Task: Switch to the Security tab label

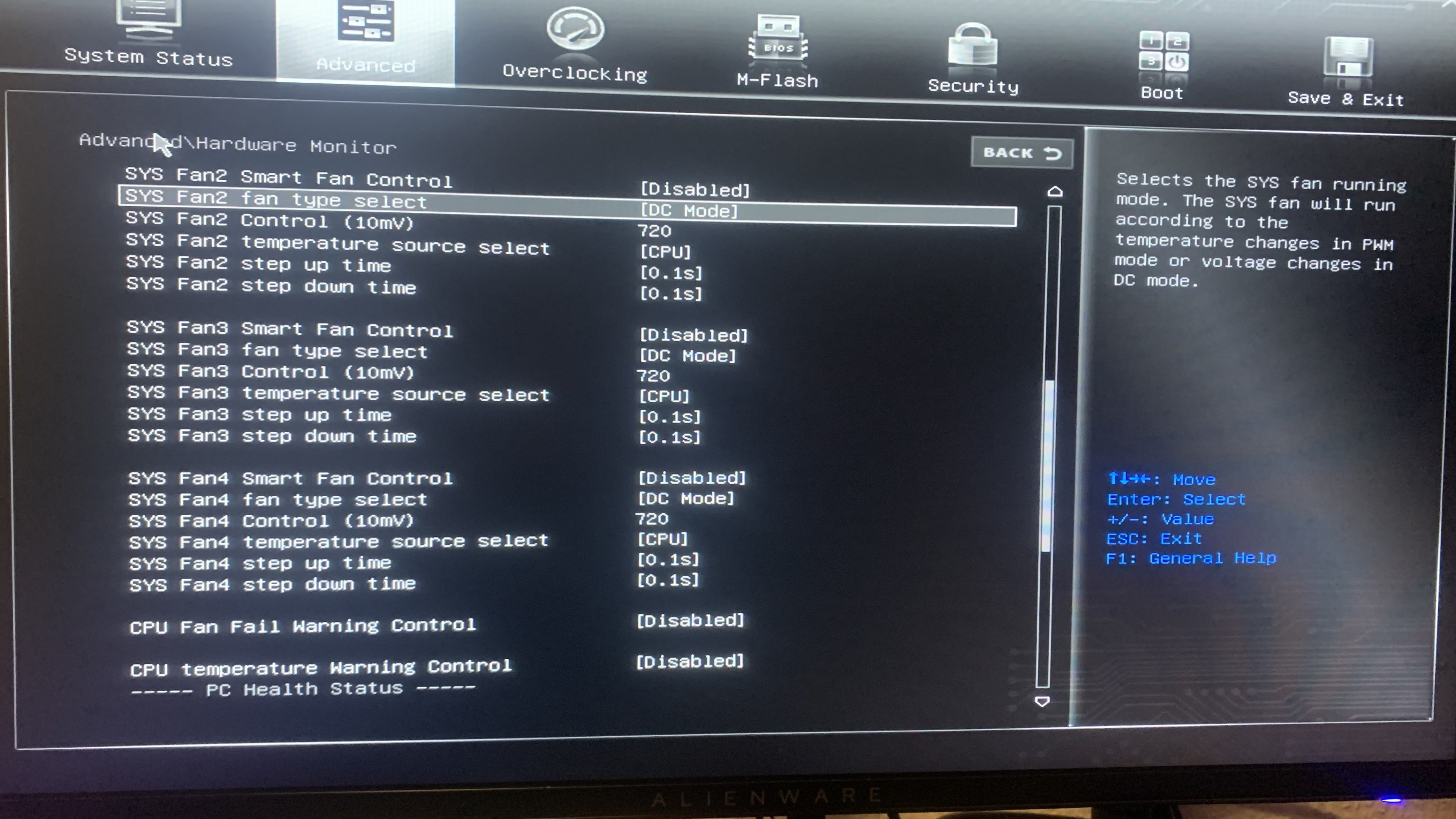Action: pos(973,86)
